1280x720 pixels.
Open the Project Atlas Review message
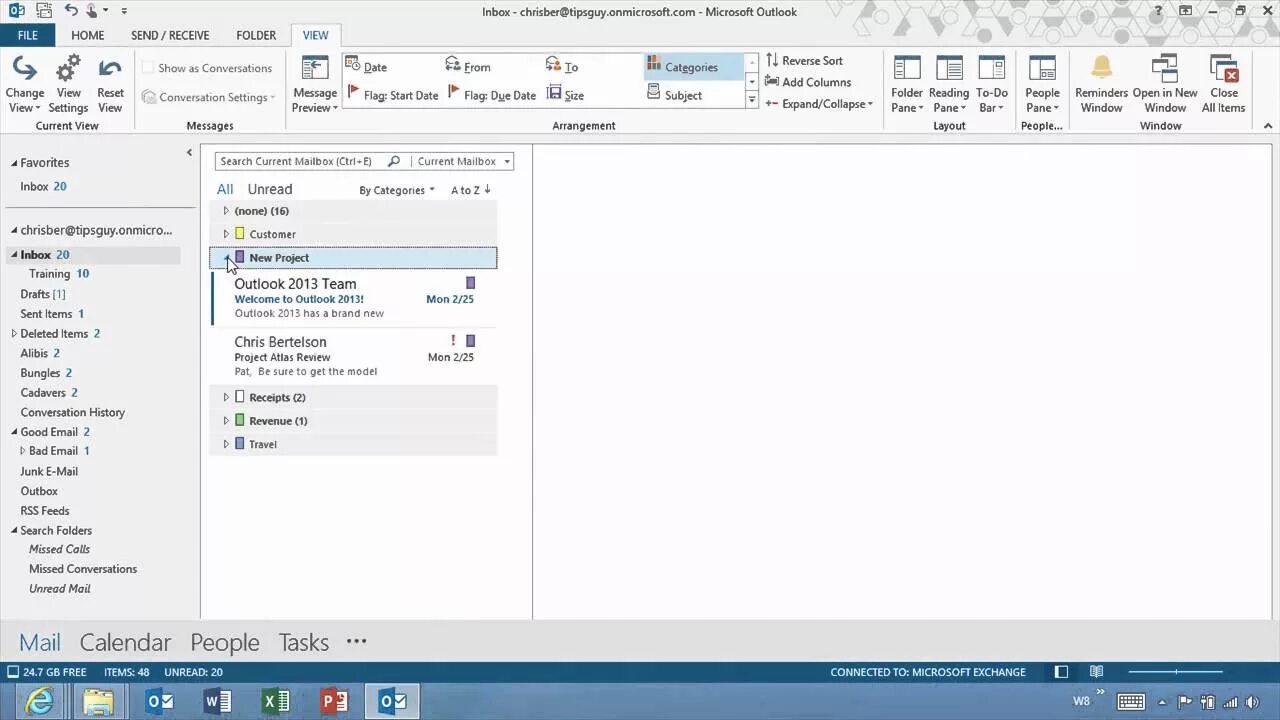[x=354, y=357]
